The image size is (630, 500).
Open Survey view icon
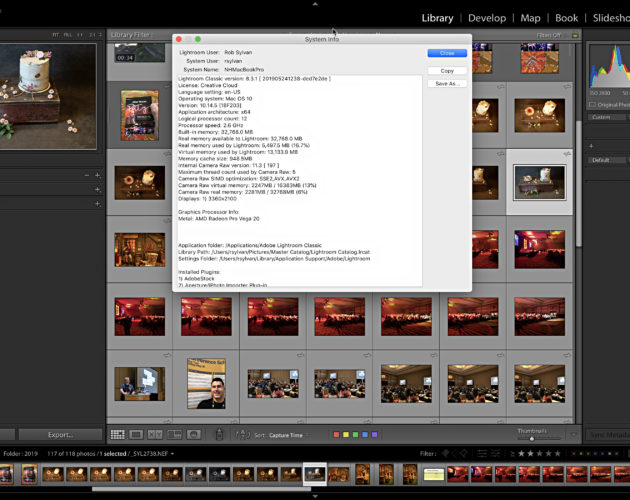(174, 434)
